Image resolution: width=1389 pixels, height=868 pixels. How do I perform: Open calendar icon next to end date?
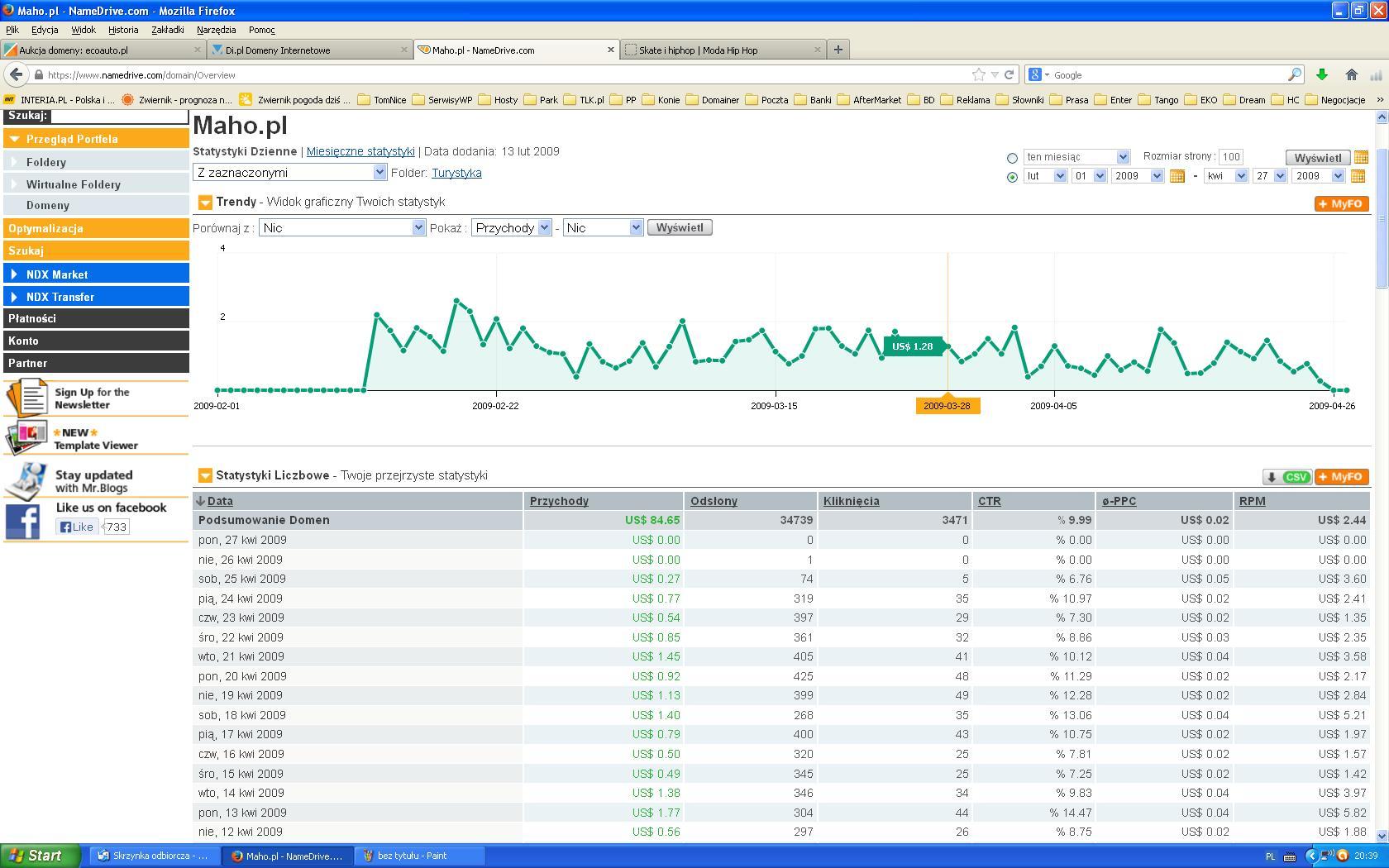pyautogui.click(x=1358, y=176)
